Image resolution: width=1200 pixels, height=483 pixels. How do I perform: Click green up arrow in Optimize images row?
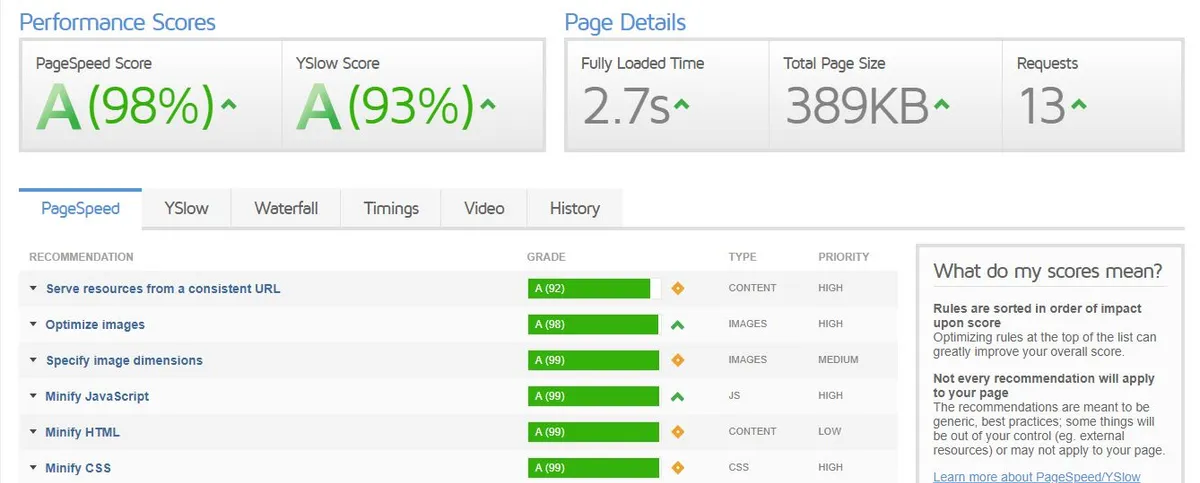(677, 325)
